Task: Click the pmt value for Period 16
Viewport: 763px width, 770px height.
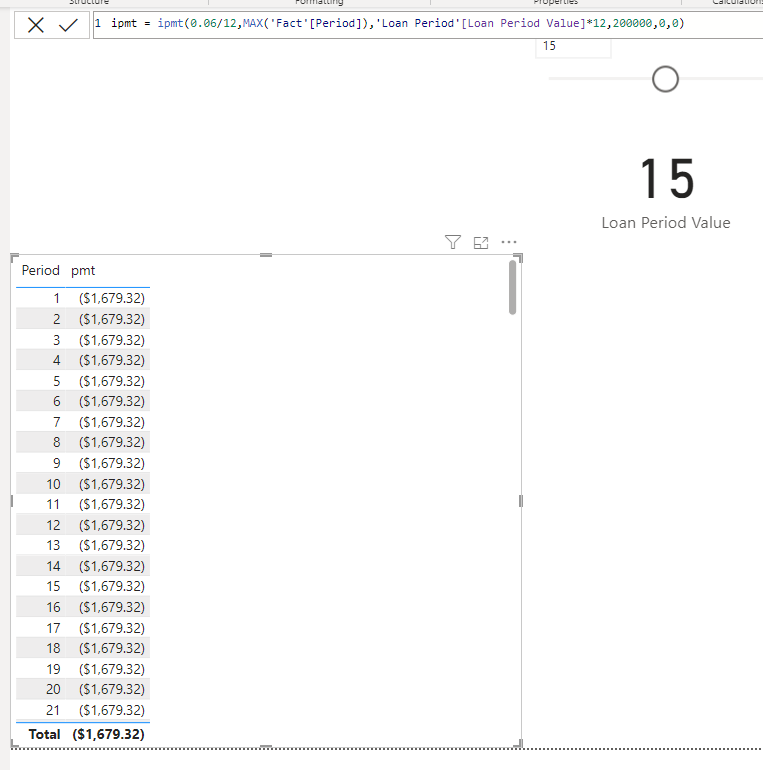Action: pyautogui.click(x=112, y=607)
